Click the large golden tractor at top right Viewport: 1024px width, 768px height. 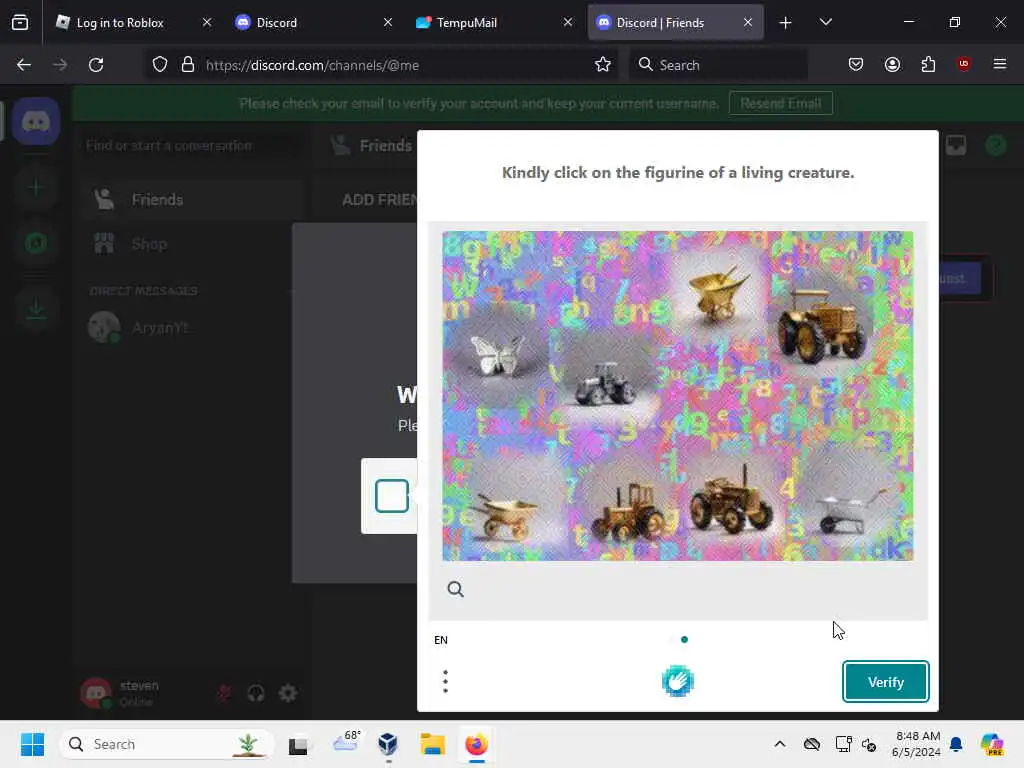point(824,325)
